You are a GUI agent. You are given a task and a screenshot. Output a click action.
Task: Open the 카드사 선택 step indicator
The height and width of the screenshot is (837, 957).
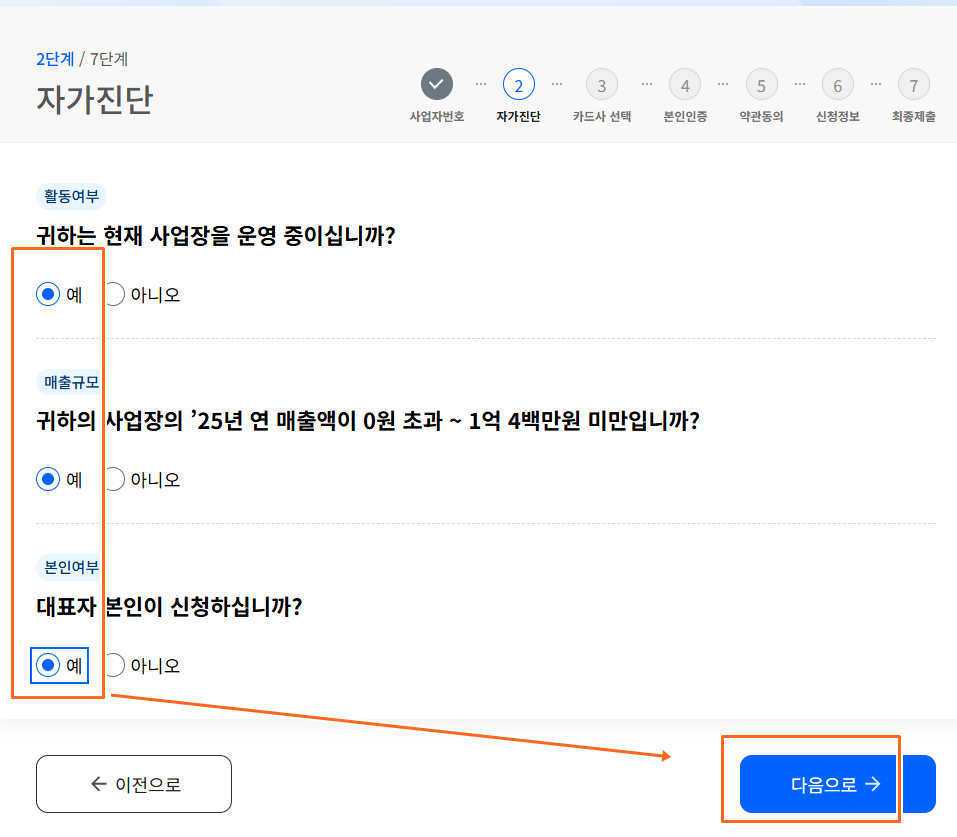(x=601, y=85)
